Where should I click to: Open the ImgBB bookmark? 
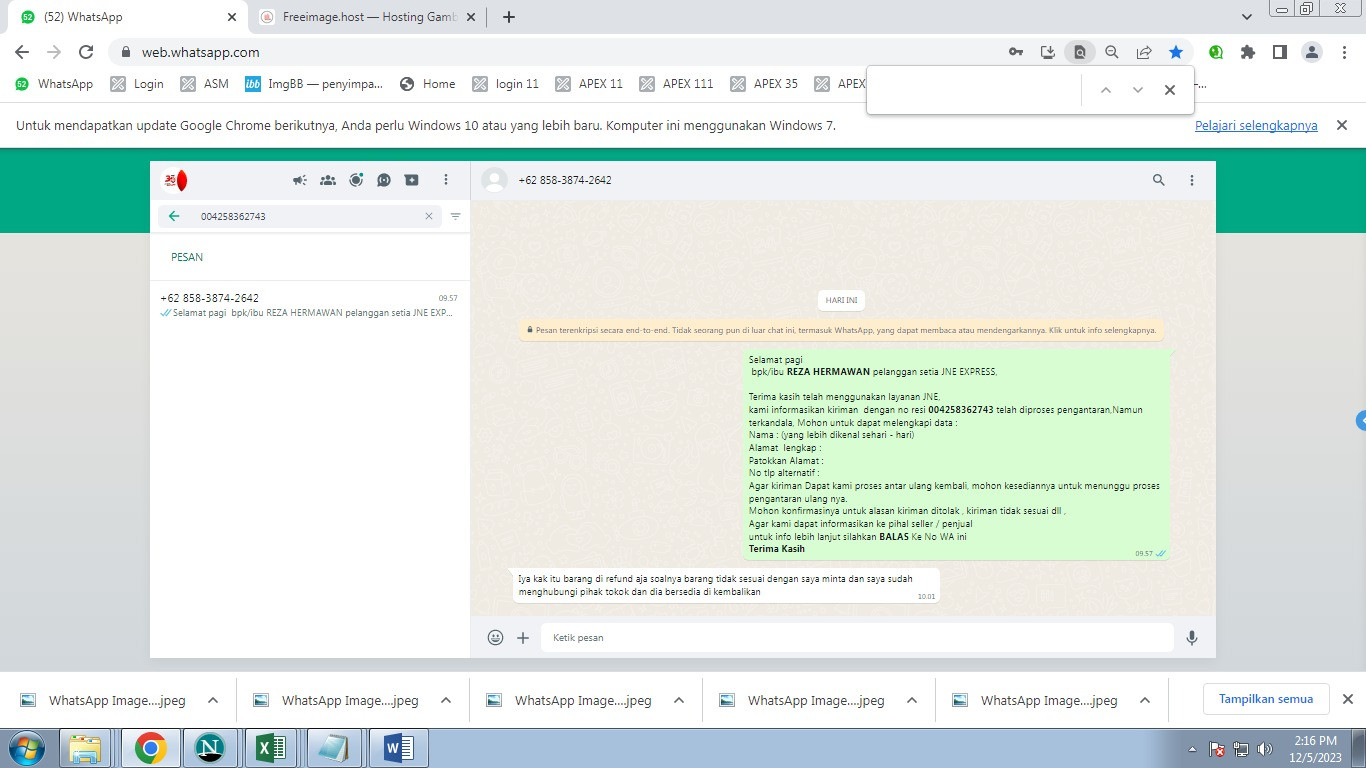tap(314, 84)
